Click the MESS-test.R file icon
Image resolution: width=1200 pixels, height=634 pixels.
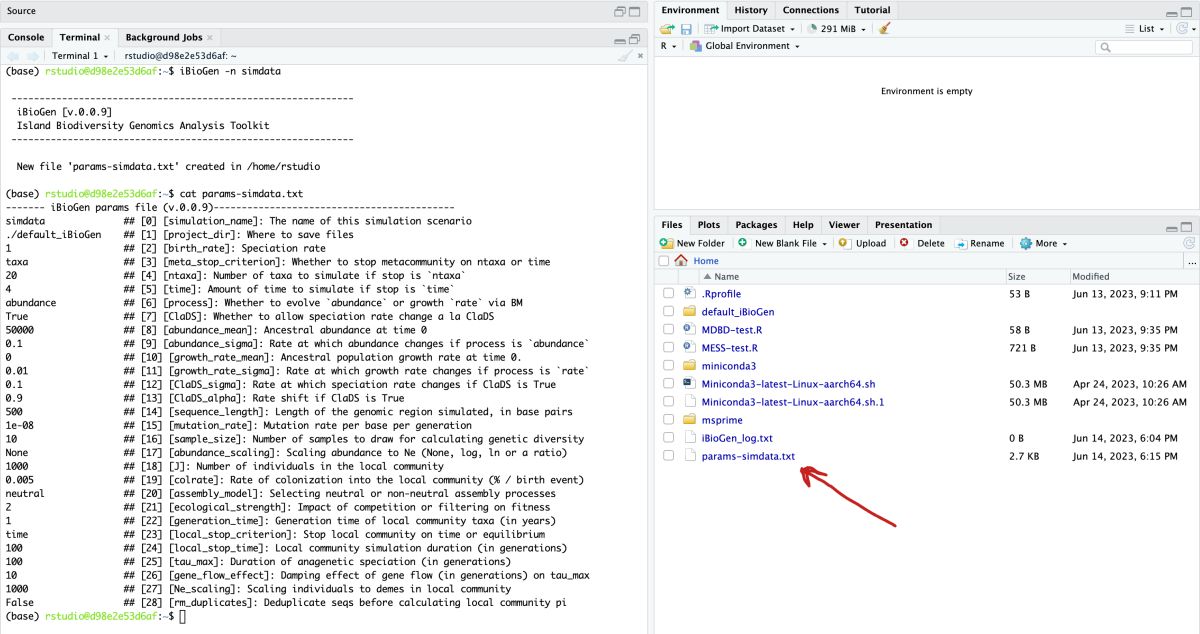click(x=688, y=348)
